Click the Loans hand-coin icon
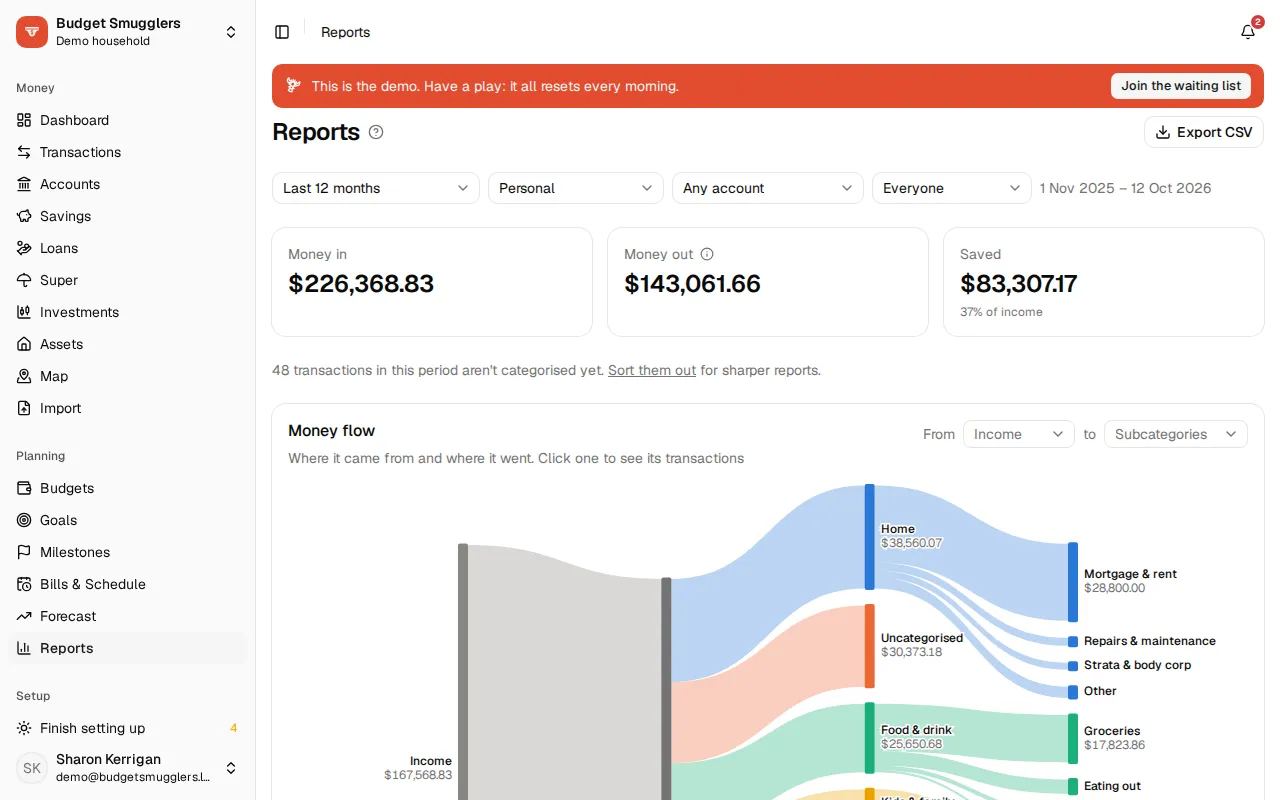1280x800 pixels. point(24,248)
